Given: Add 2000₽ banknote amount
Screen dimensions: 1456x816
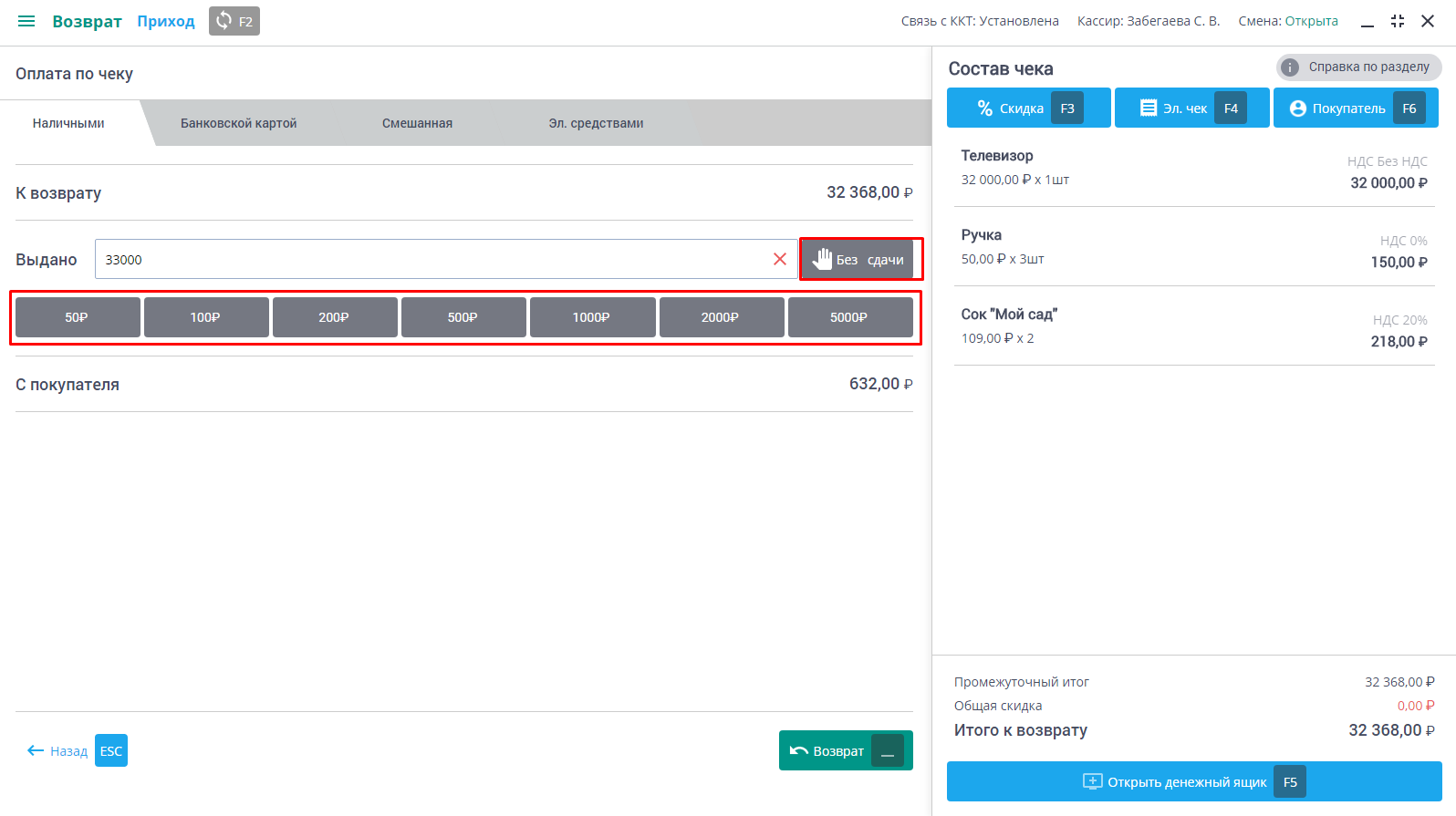Looking at the screenshot, I should pos(722,317).
